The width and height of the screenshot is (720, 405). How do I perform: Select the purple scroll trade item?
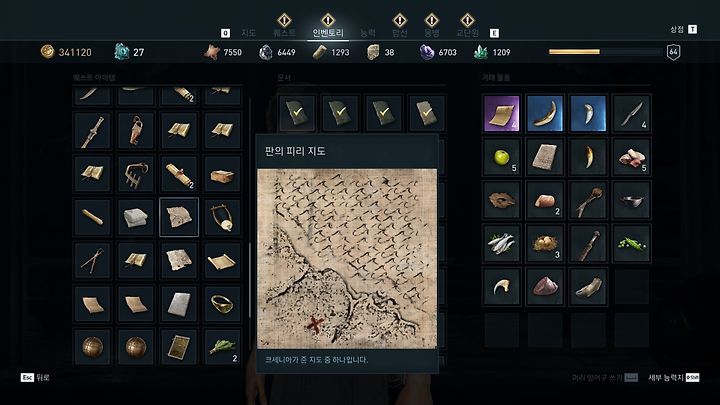pyautogui.click(x=501, y=113)
